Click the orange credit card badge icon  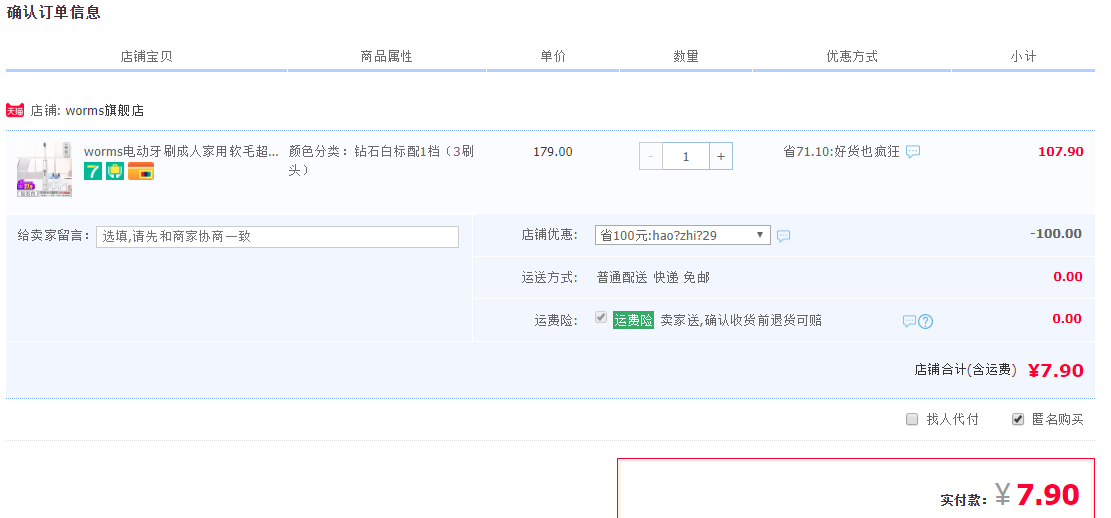[x=141, y=171]
